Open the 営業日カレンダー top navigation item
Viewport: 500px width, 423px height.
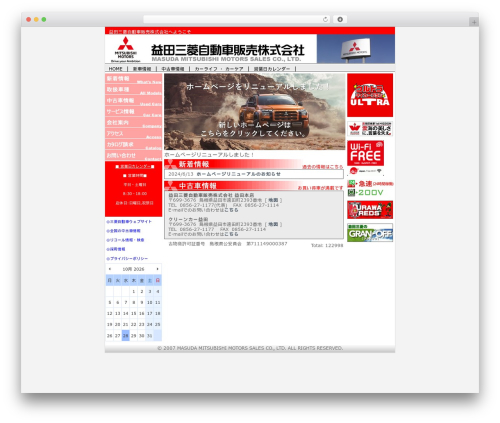point(272,69)
